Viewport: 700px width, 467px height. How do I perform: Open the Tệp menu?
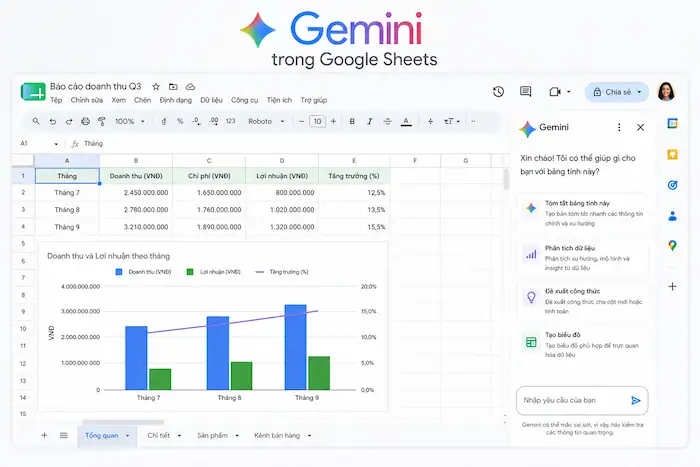56,100
